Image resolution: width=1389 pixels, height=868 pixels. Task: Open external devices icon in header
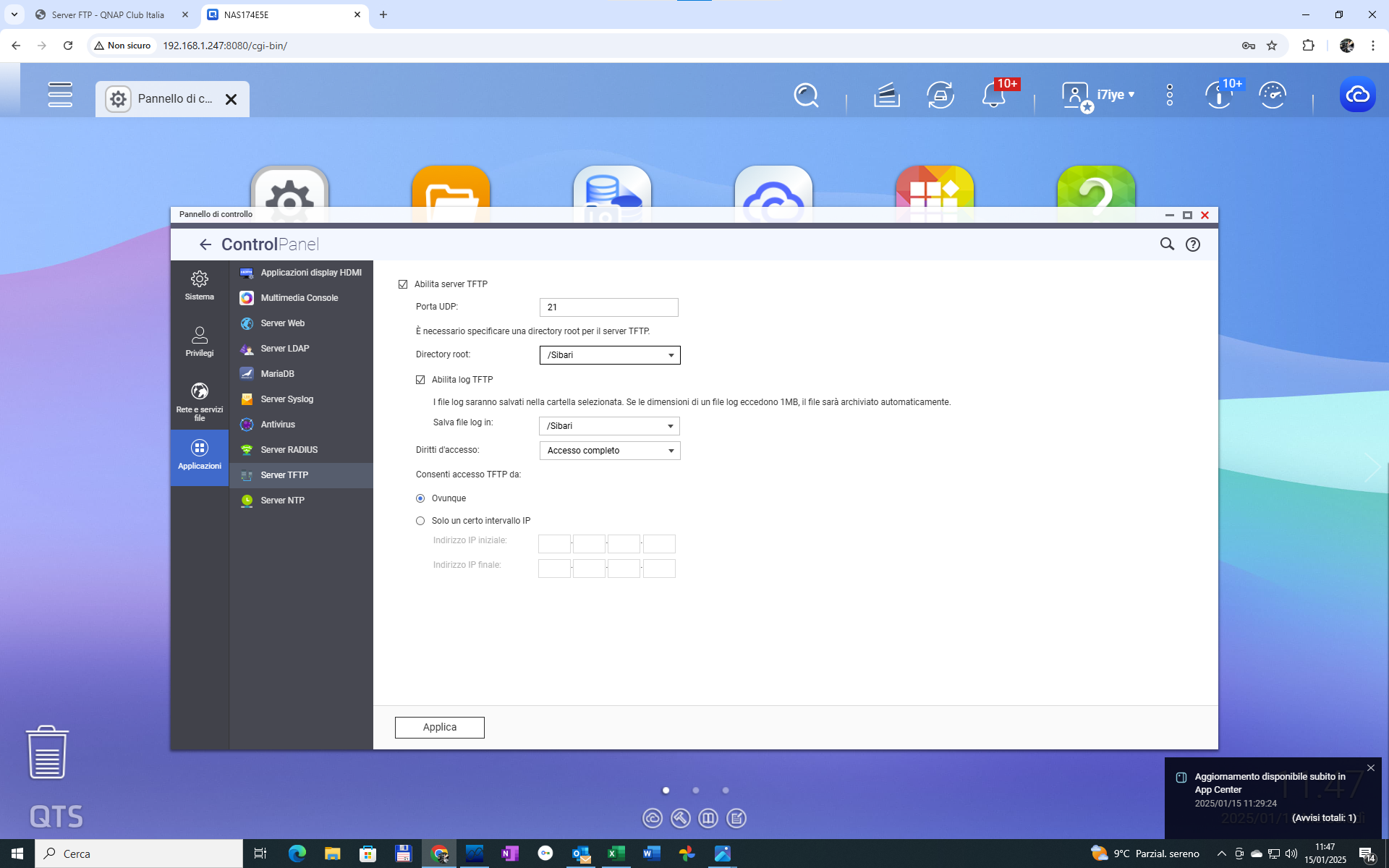[x=940, y=95]
